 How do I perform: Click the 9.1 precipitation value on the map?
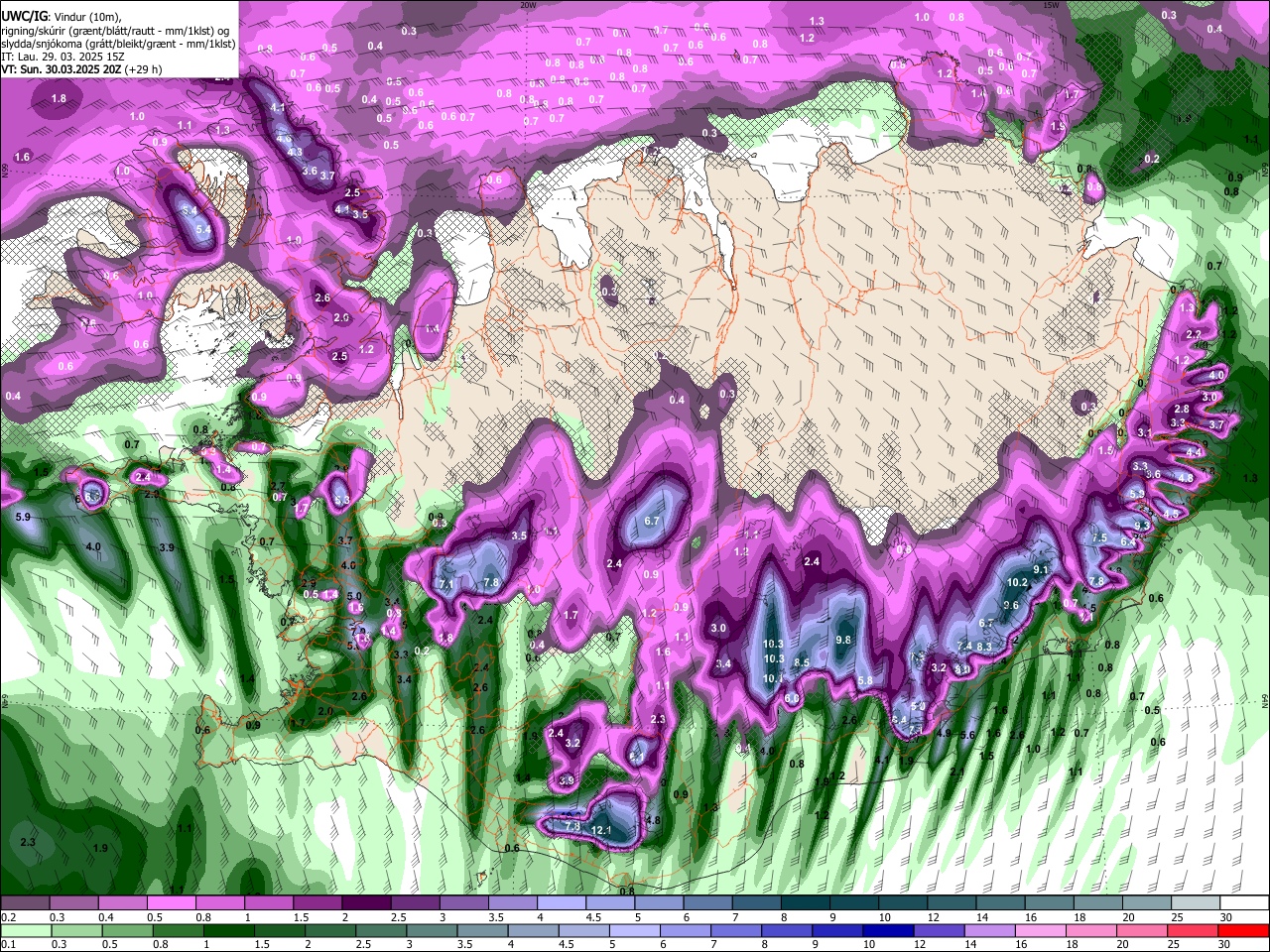click(x=1041, y=570)
